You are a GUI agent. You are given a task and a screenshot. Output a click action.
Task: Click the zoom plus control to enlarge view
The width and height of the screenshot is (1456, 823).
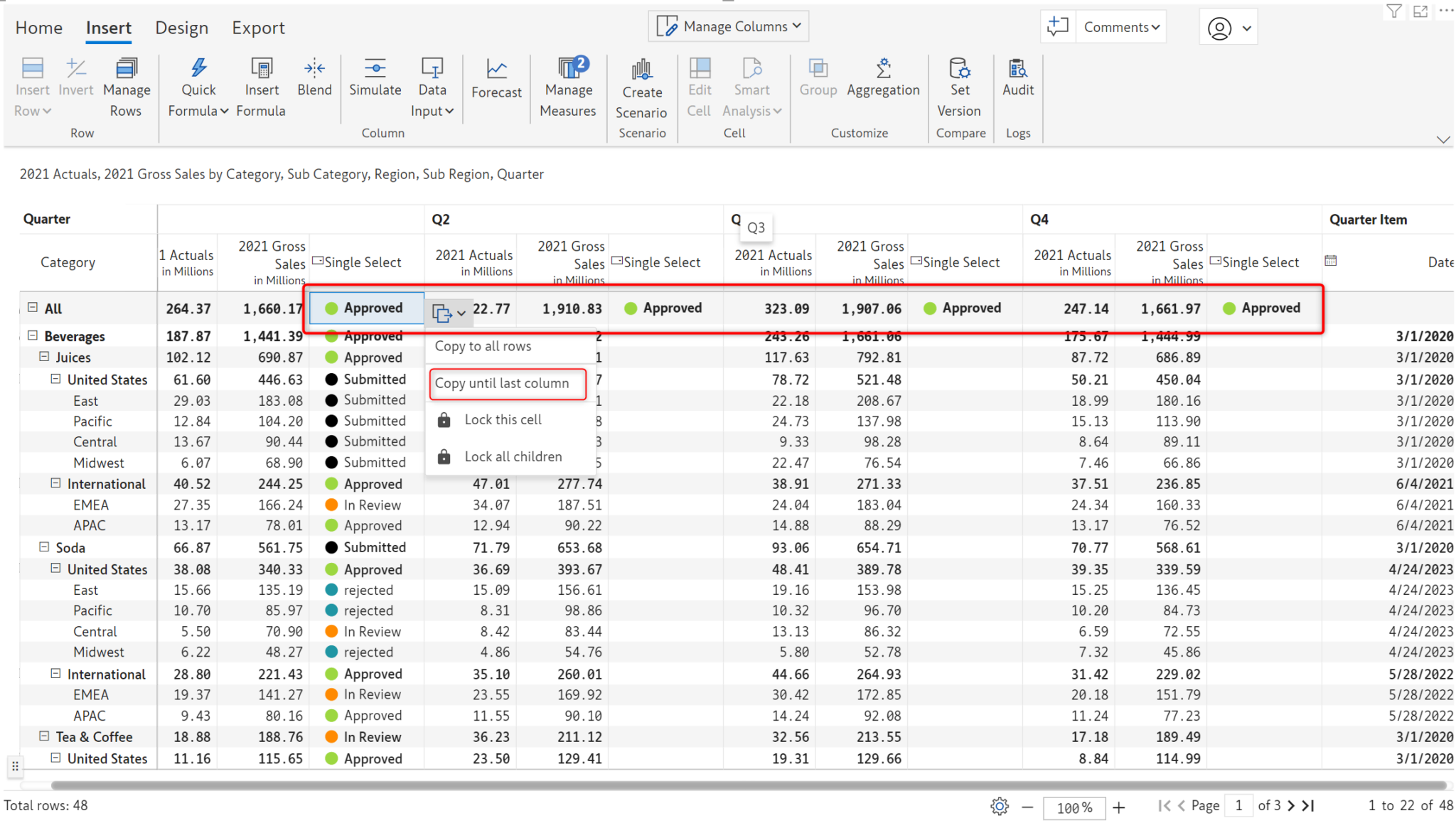pyautogui.click(x=1118, y=807)
